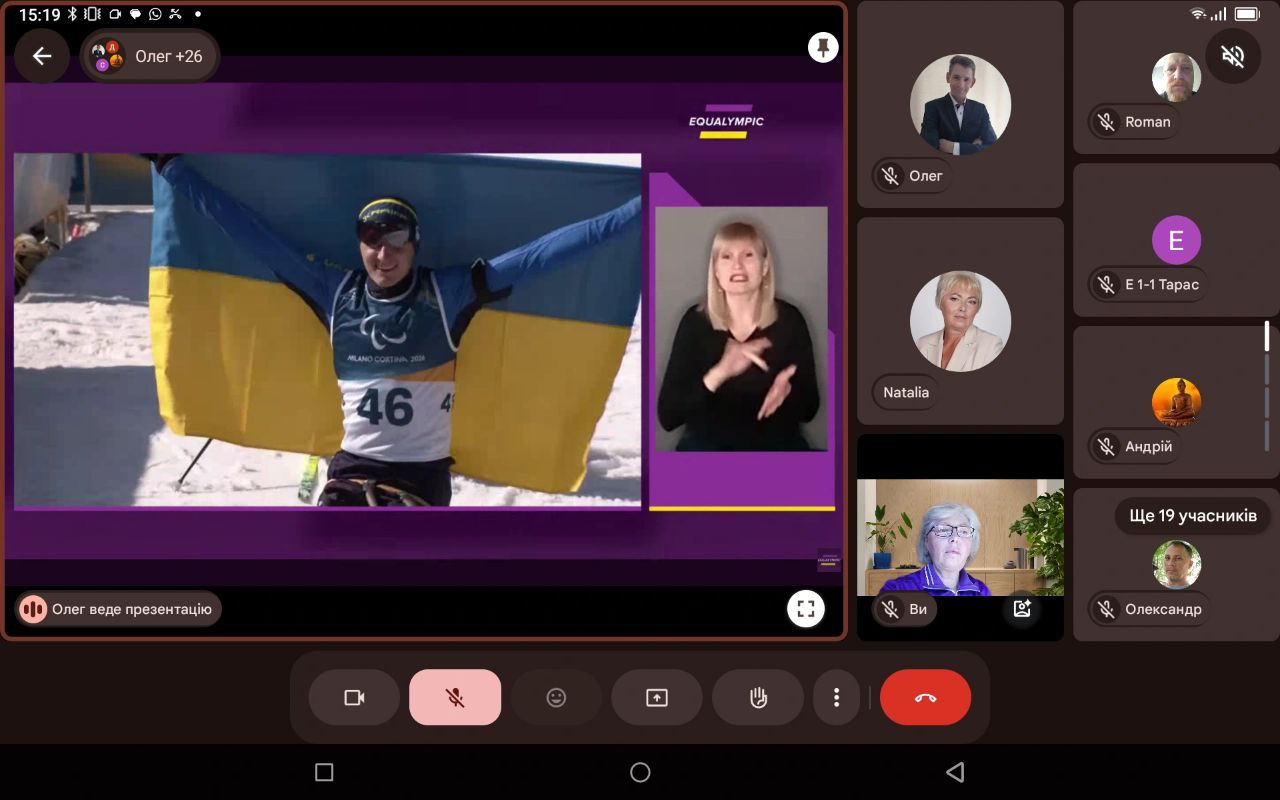The image size is (1280, 800).
Task: Click your own video tile labeled Ви
Action: [960, 538]
